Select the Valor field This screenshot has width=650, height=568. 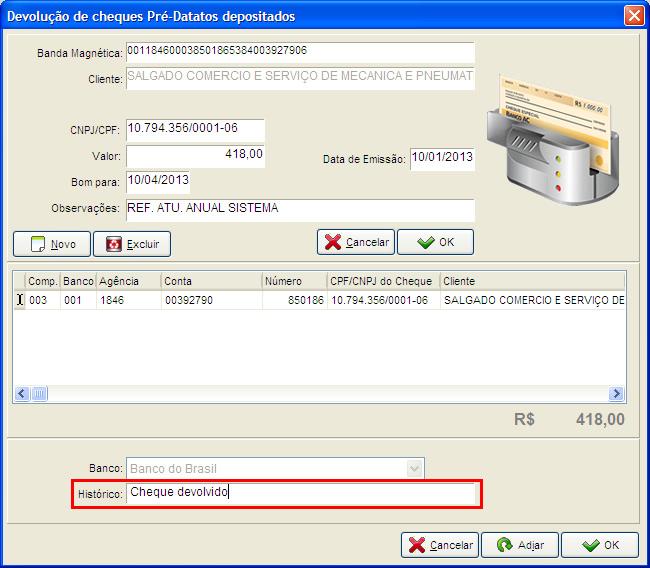coord(195,155)
